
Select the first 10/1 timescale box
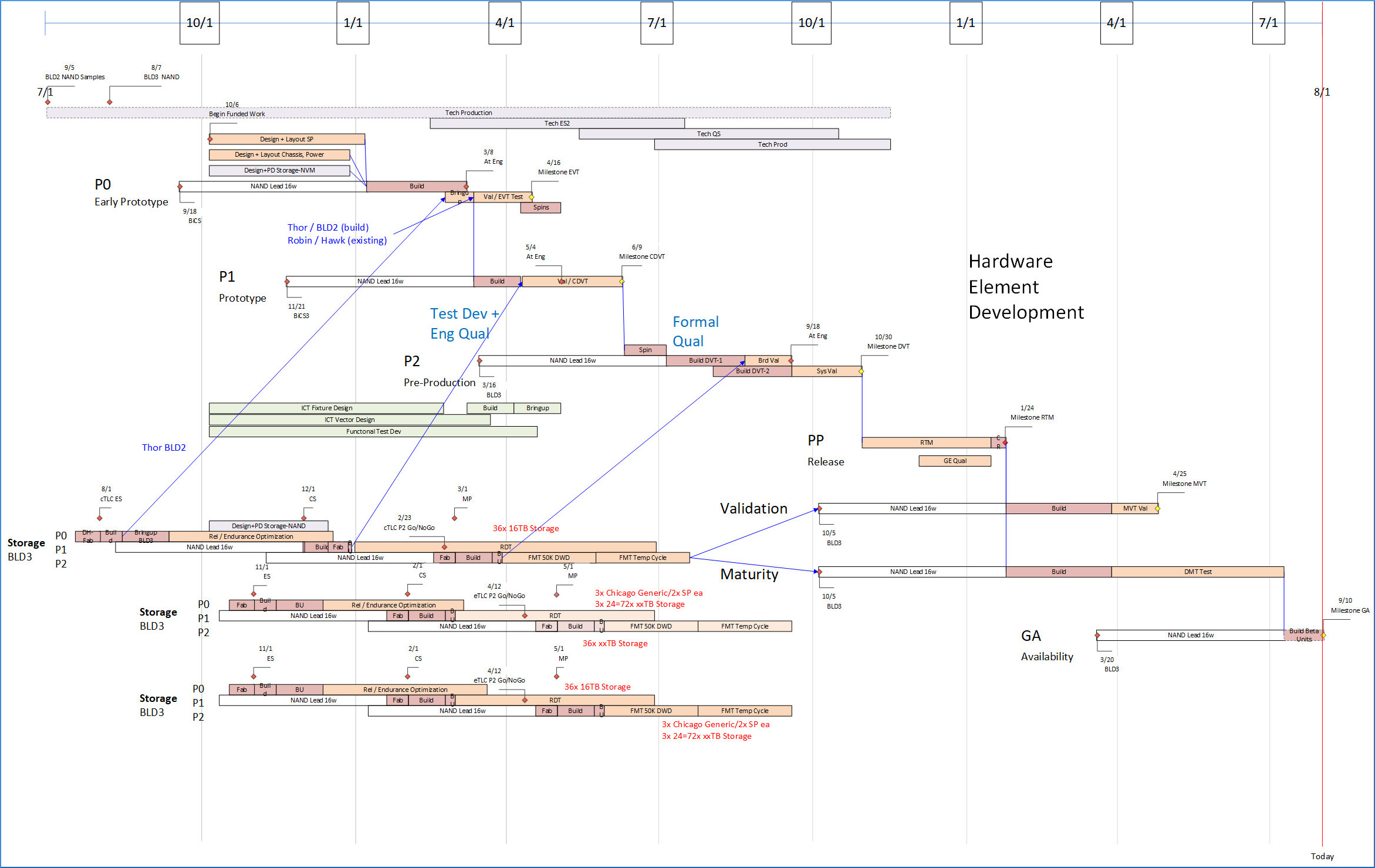(x=200, y=23)
